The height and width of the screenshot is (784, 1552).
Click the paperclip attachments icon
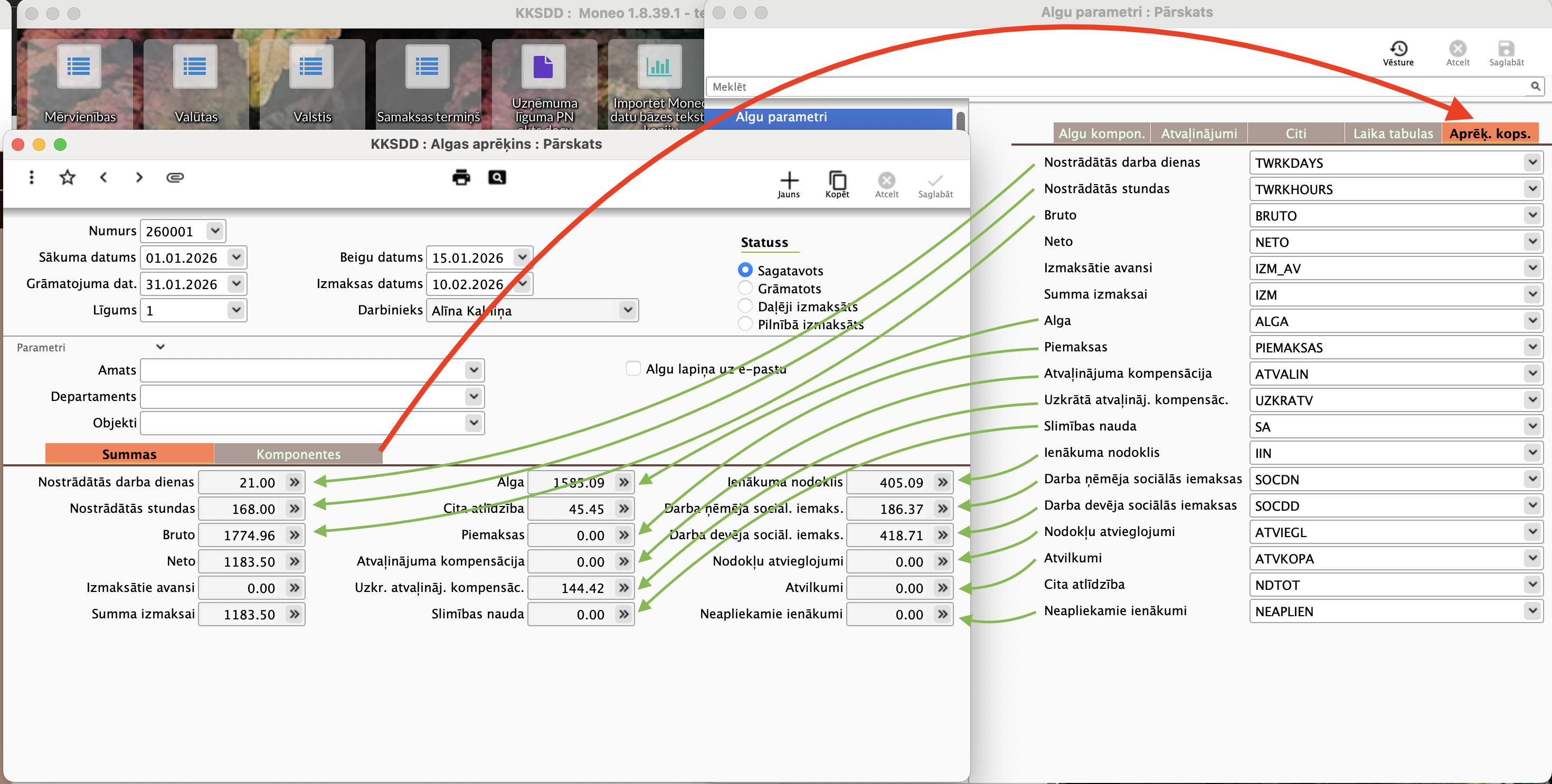click(x=175, y=177)
